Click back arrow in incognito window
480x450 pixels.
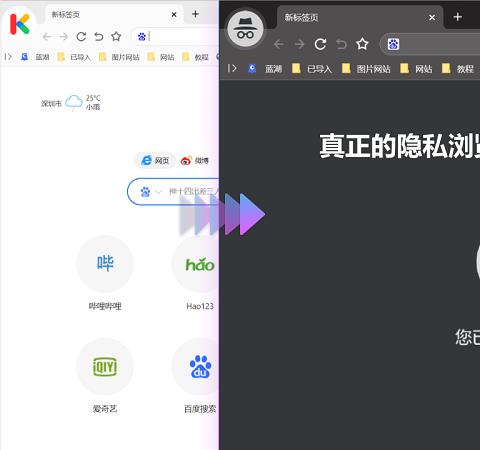pyautogui.click(x=279, y=44)
